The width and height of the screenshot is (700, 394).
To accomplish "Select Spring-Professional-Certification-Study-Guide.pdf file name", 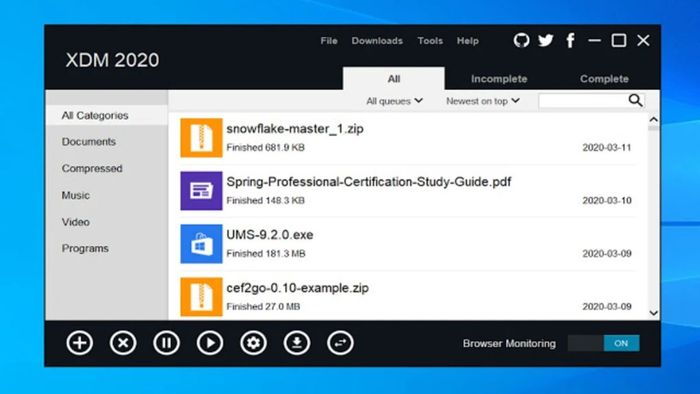I will coord(369,182).
